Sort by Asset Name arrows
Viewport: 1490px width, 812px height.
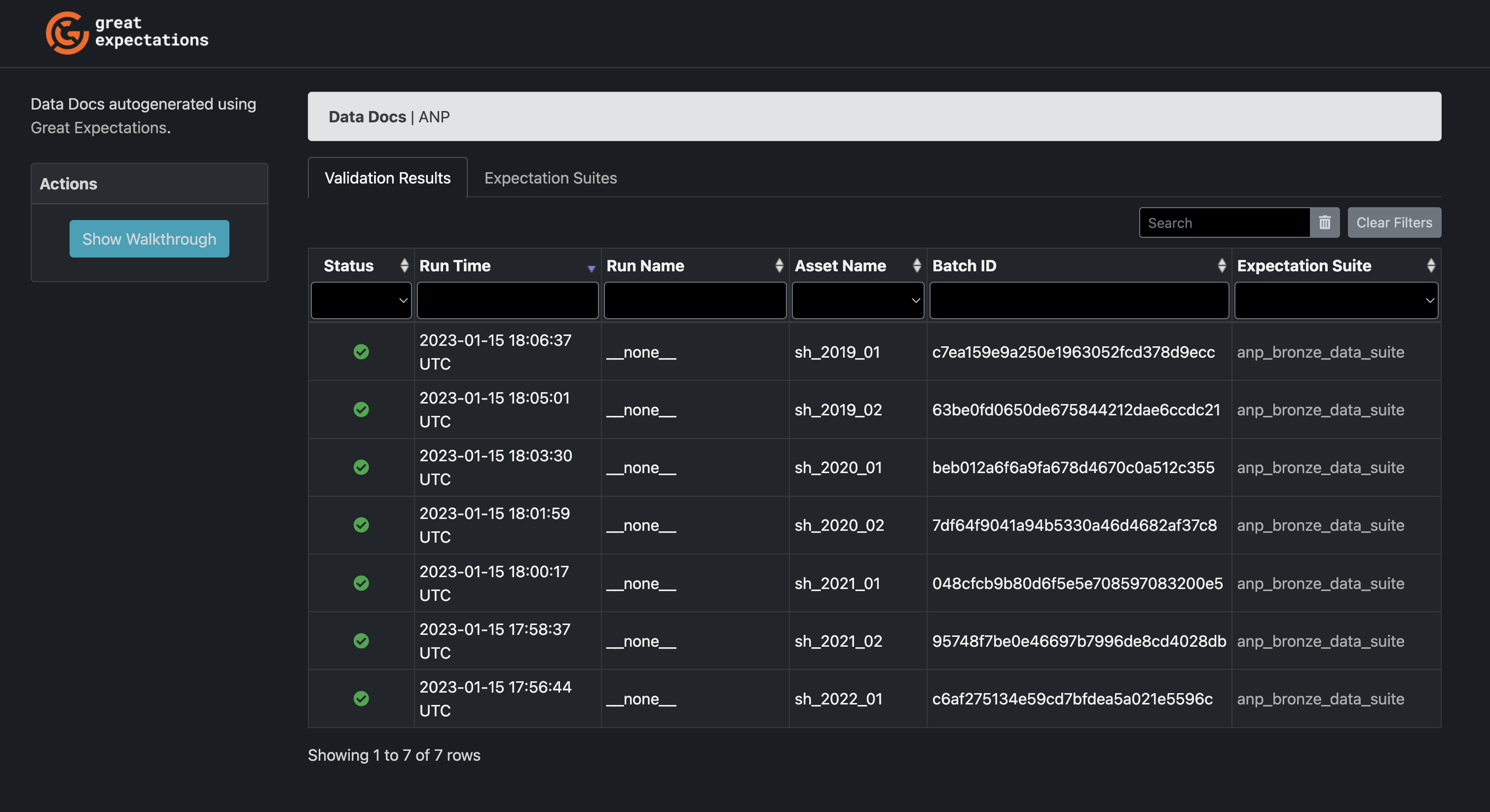click(x=917, y=265)
